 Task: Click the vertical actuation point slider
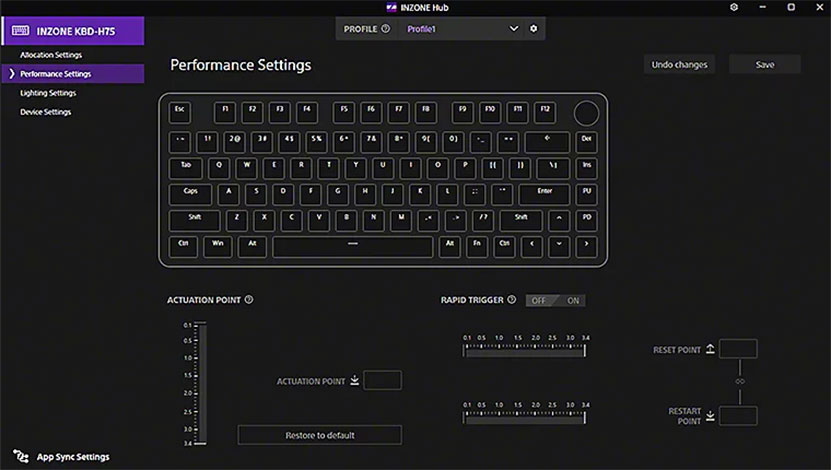coord(201,383)
